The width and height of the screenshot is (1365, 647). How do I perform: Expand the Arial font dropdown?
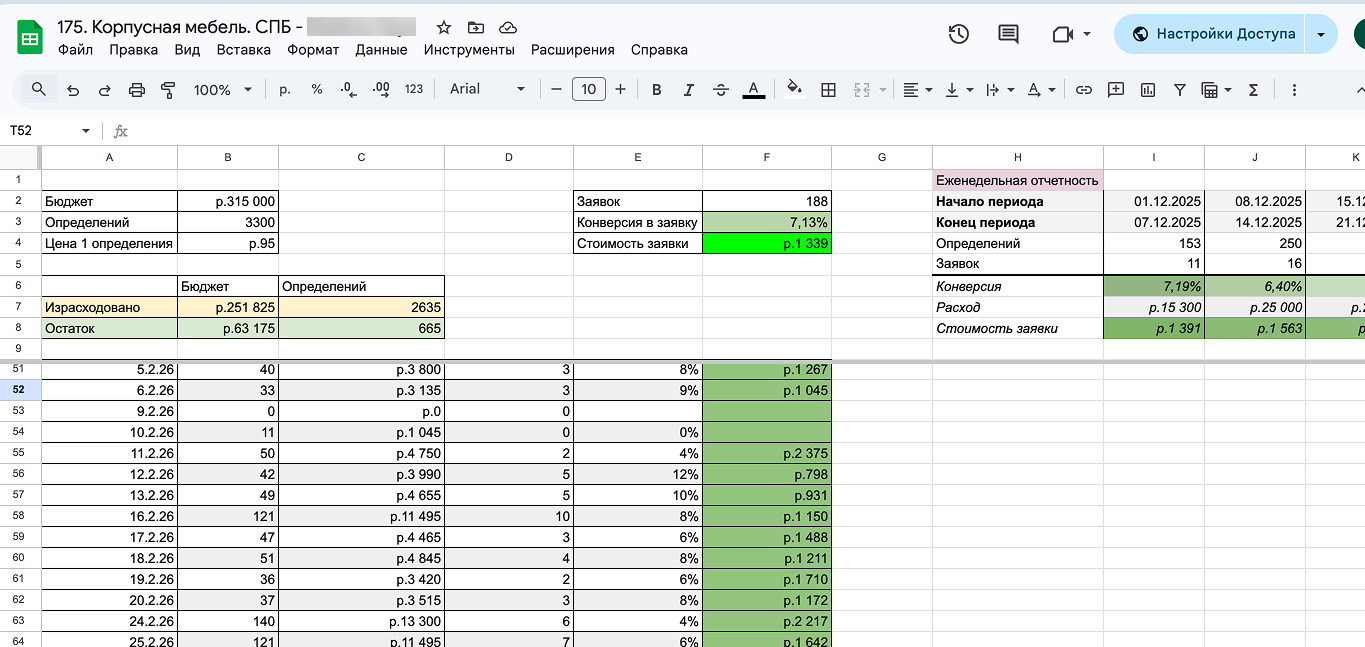click(x=487, y=90)
